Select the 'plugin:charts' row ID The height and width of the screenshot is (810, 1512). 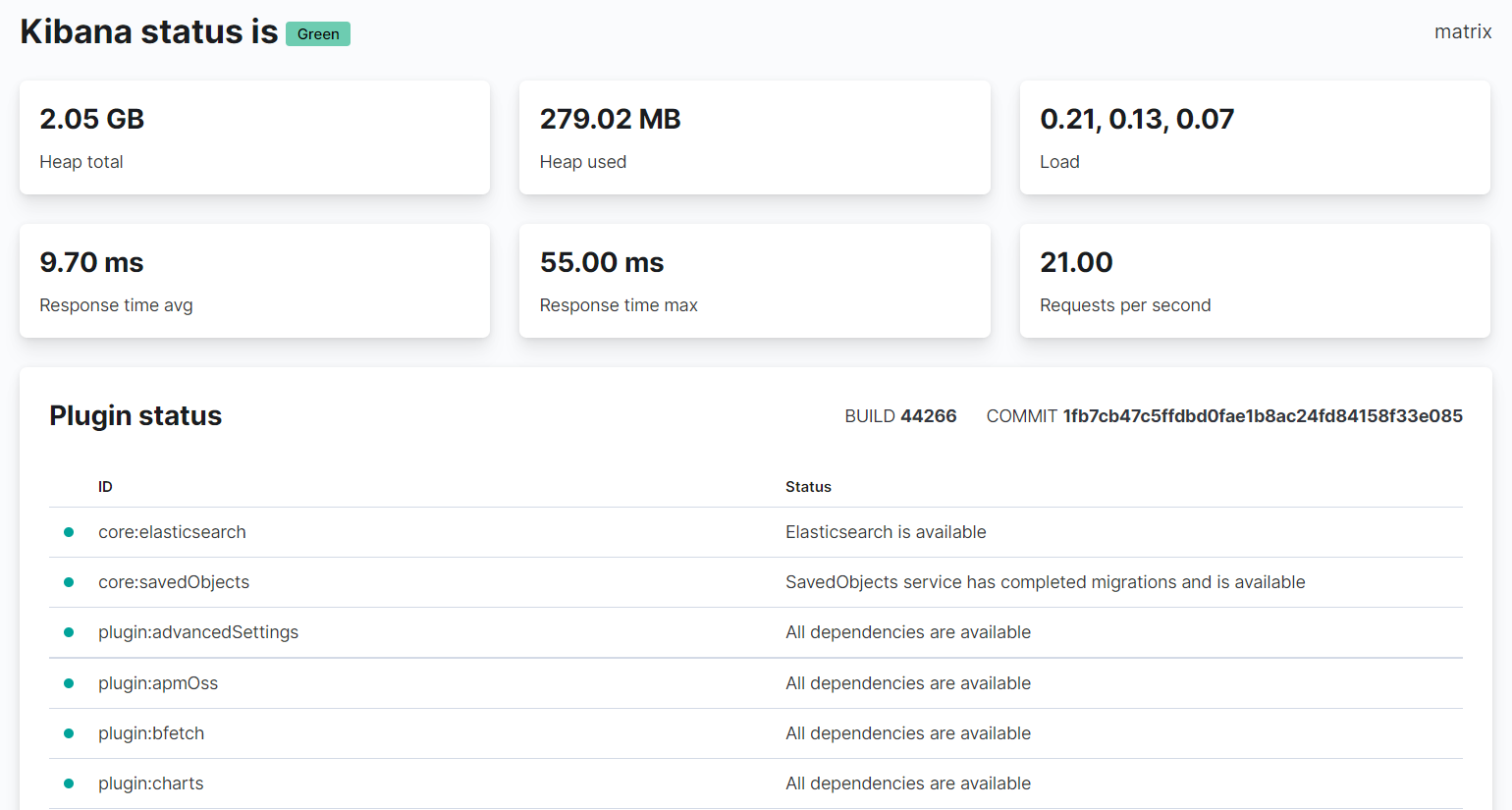tap(151, 783)
